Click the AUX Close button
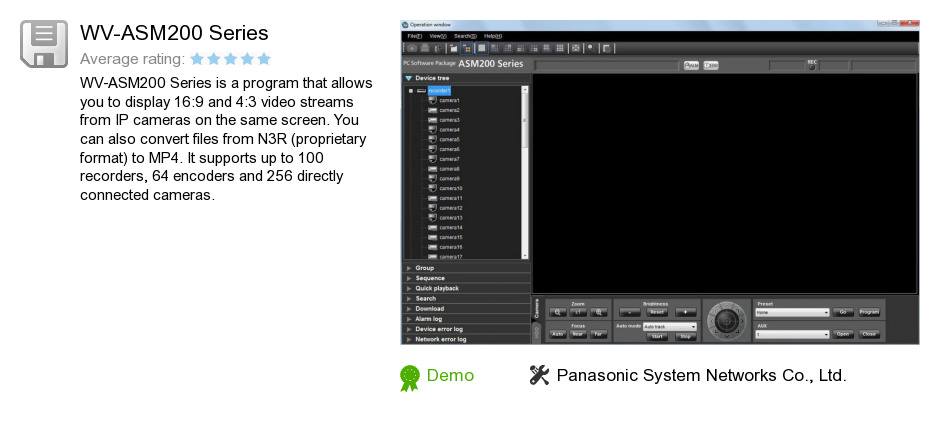This screenshot has width=940, height=422. point(869,334)
